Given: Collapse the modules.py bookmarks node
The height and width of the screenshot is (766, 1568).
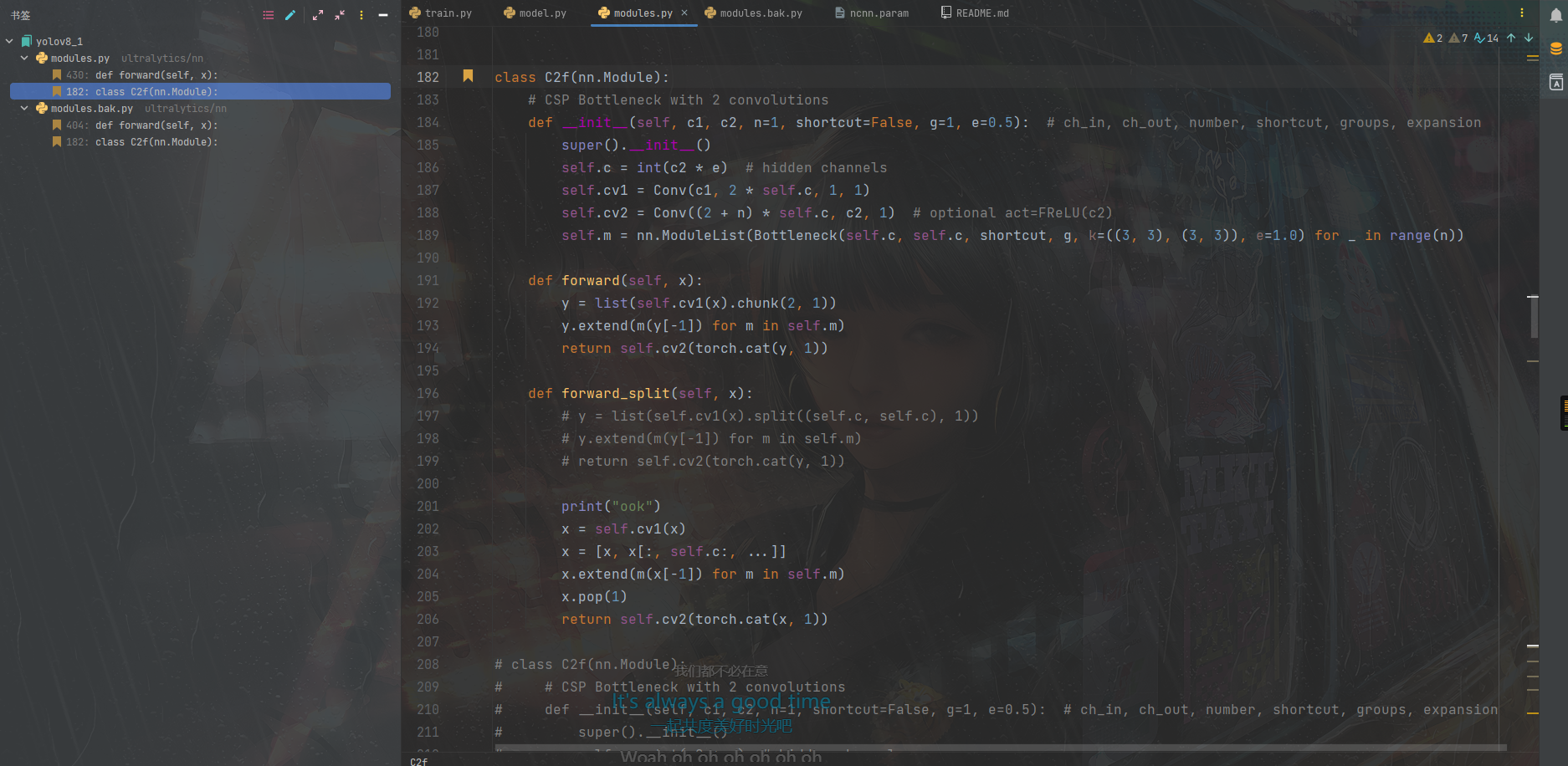Looking at the screenshot, I should (x=23, y=58).
